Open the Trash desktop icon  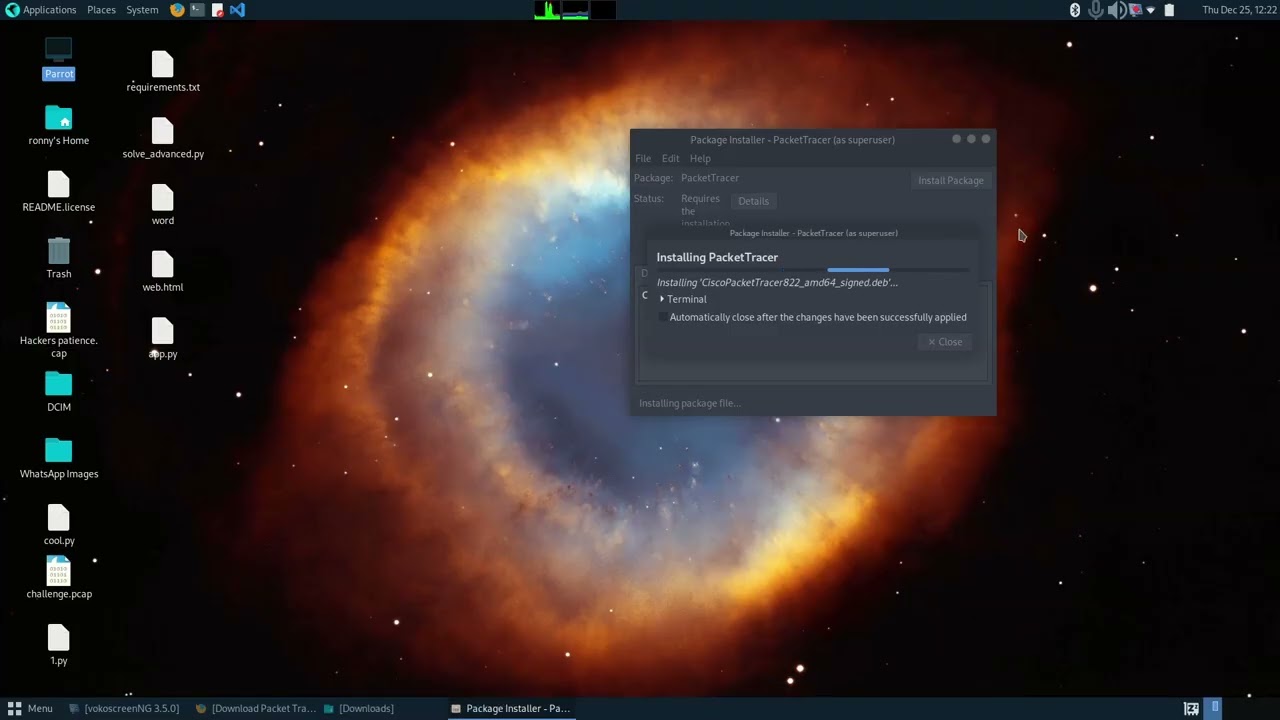pos(59,251)
